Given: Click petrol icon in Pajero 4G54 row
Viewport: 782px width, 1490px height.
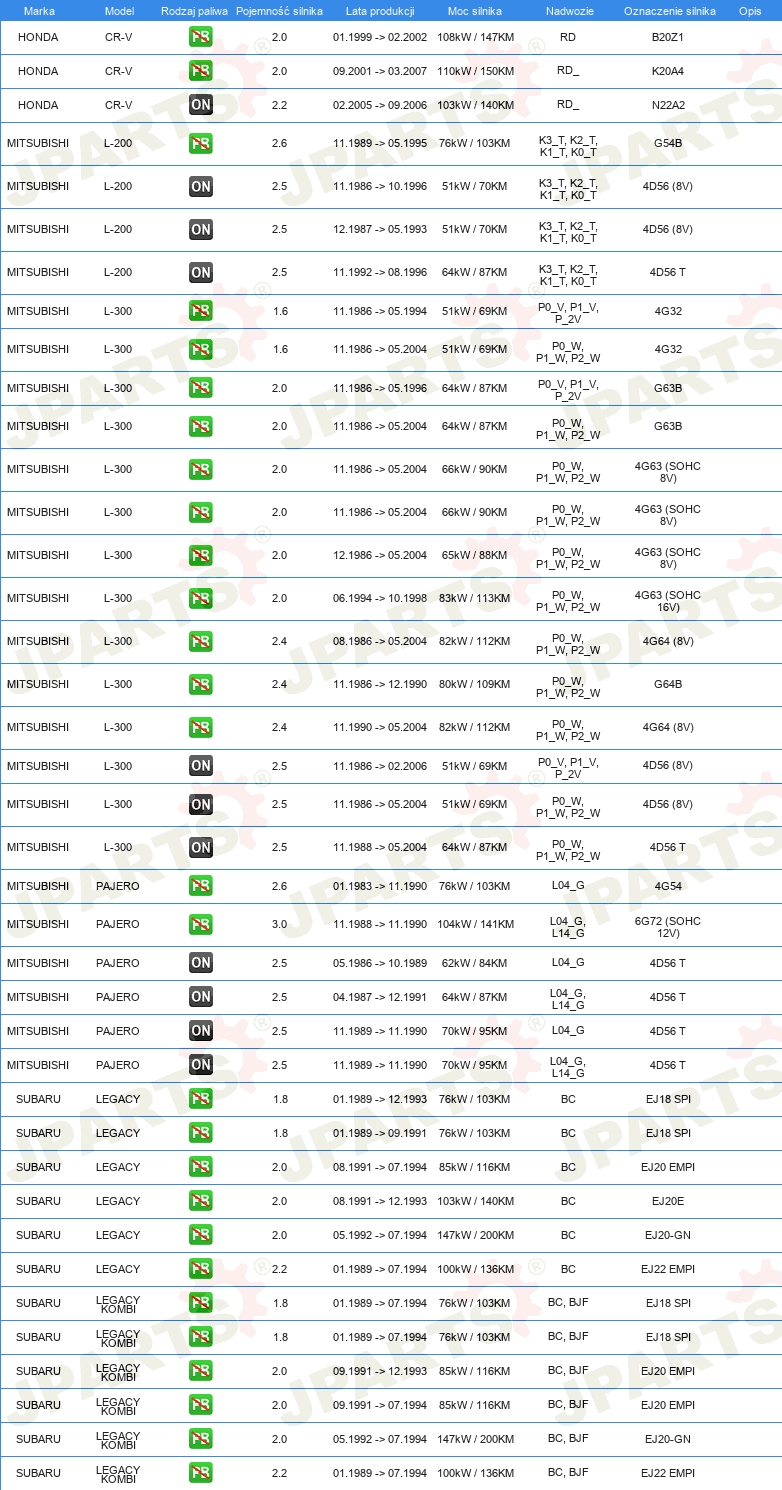Looking at the screenshot, I should (201, 886).
